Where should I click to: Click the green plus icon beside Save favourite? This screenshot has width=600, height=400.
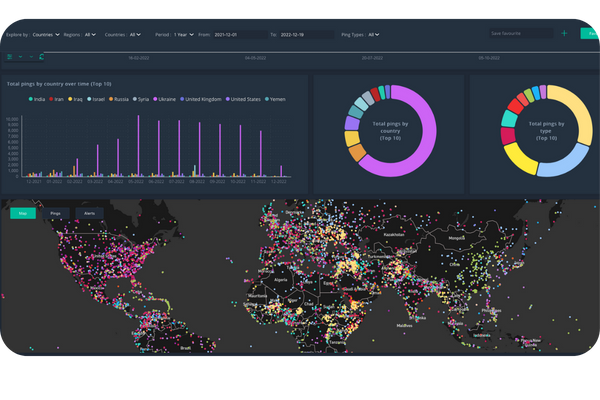click(564, 33)
